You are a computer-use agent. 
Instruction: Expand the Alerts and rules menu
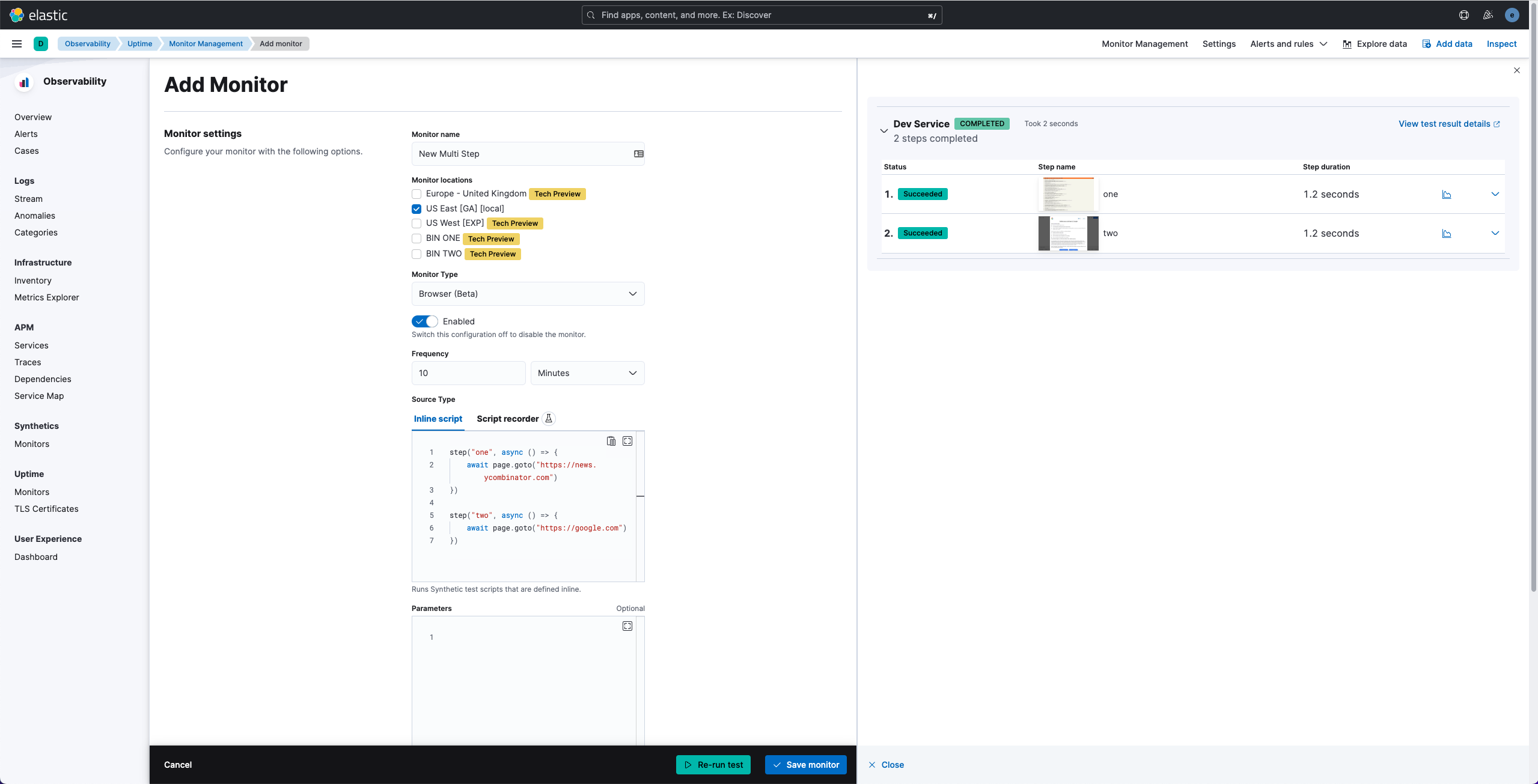[1289, 44]
